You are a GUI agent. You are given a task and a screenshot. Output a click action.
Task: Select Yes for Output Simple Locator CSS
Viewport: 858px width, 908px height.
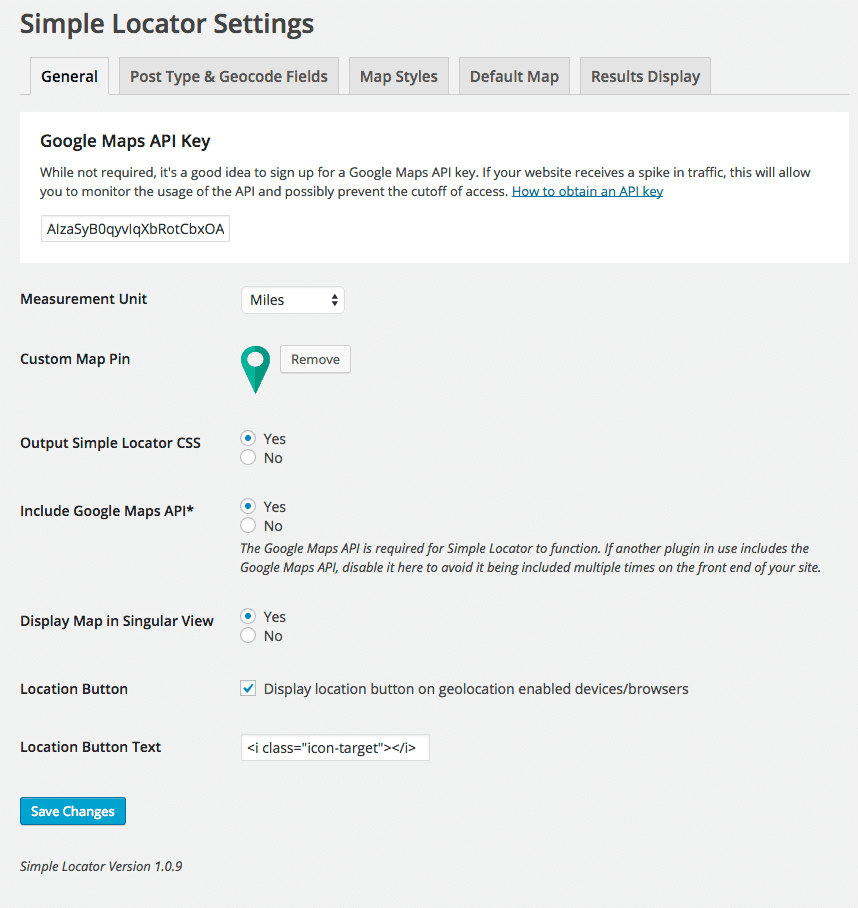[248, 438]
